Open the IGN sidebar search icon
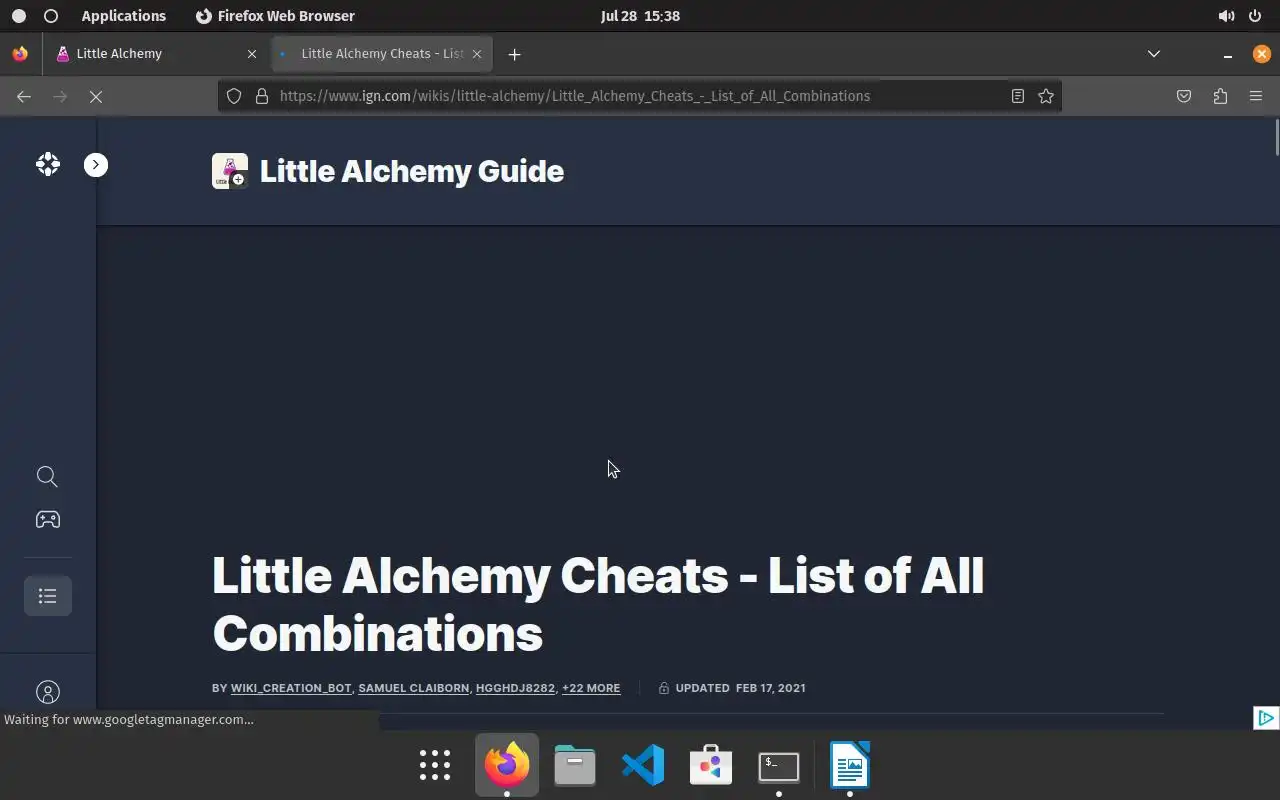 [x=47, y=476]
